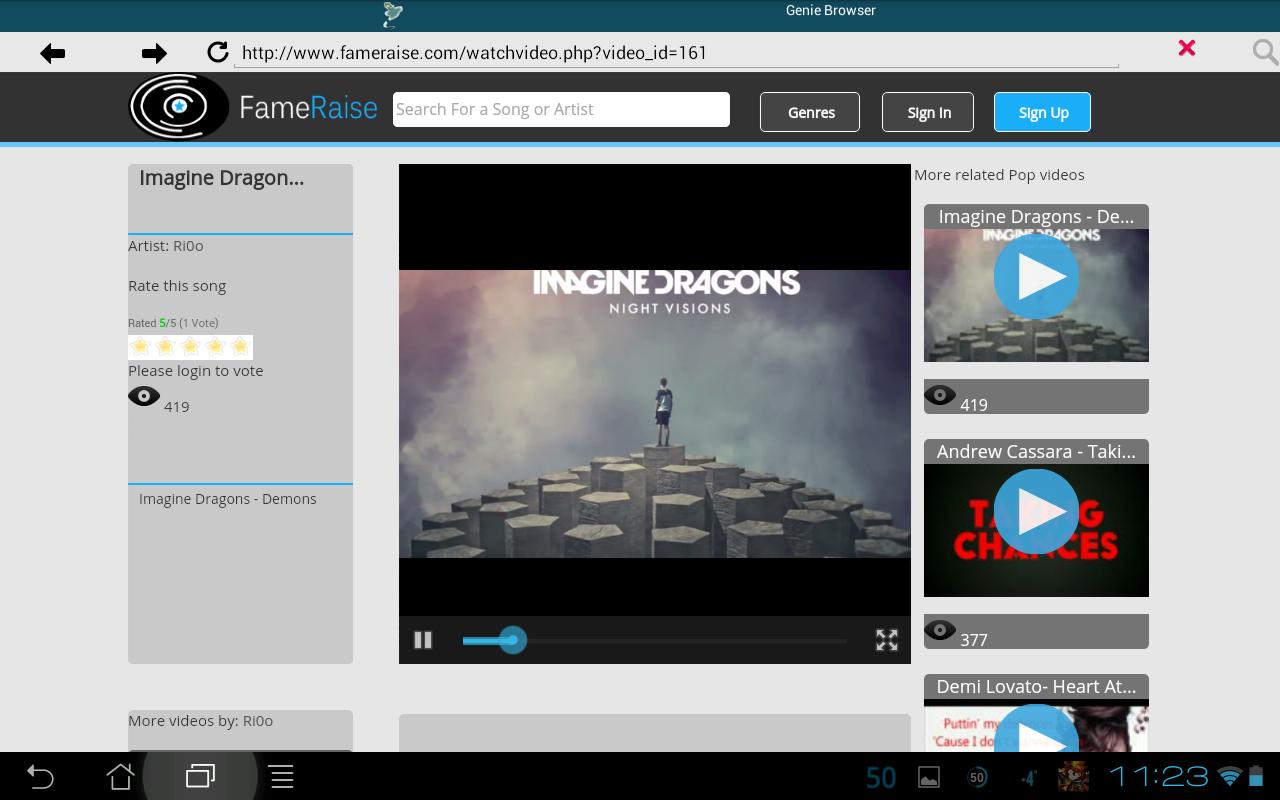This screenshot has width=1280, height=800.
Task: Click the Imagine Dragons - Demons description text
Action: pyautogui.click(x=228, y=499)
